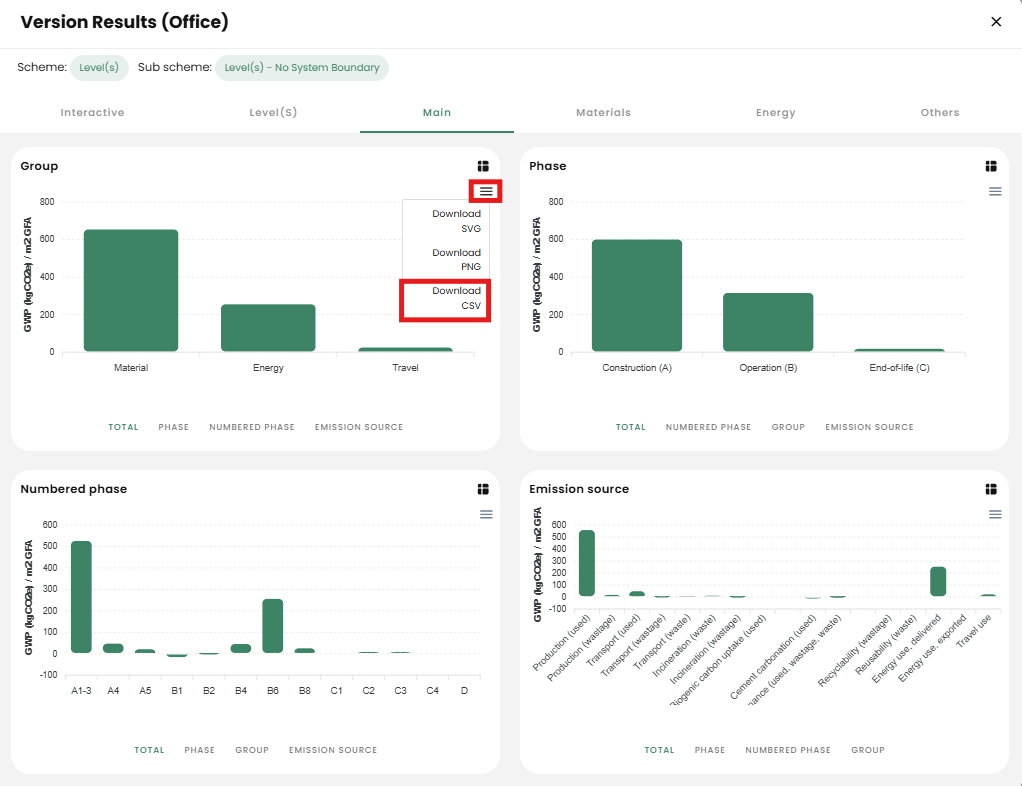Open the hamburger menu on Phase chart

tap(995, 191)
